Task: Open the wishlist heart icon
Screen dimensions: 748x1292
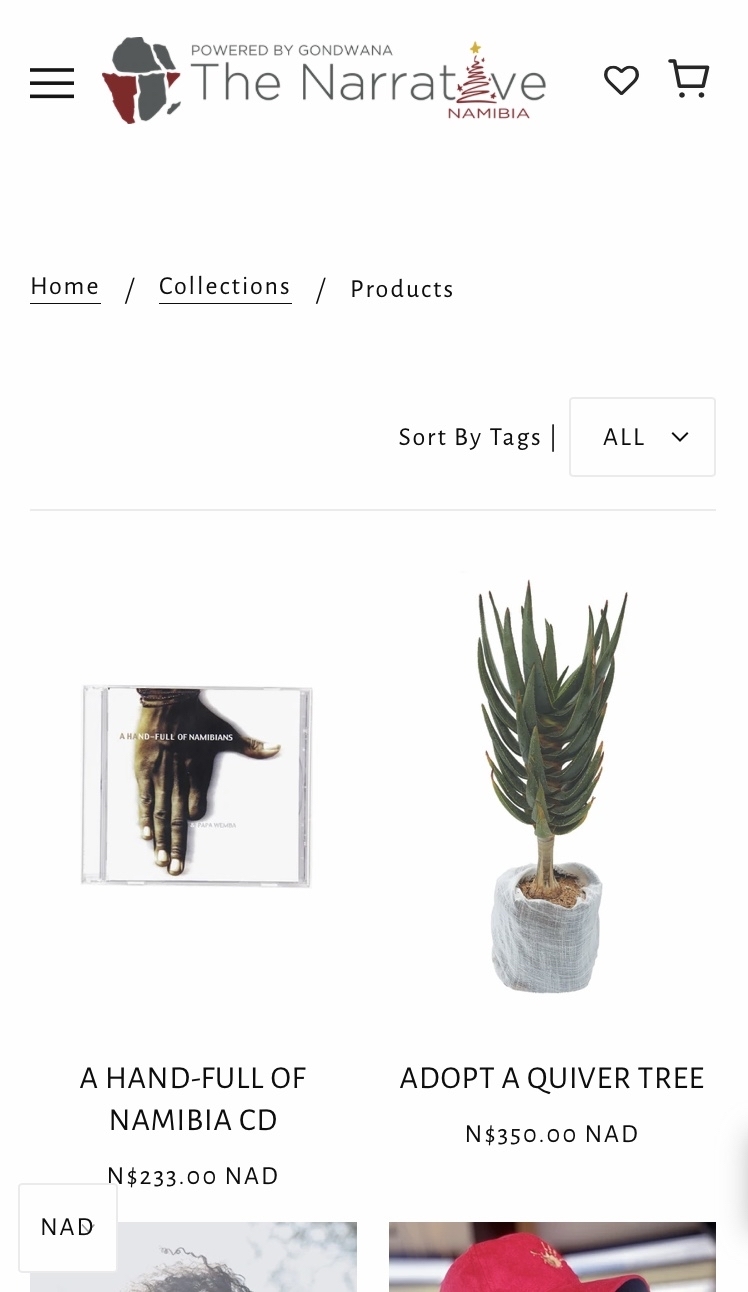Action: [621, 80]
